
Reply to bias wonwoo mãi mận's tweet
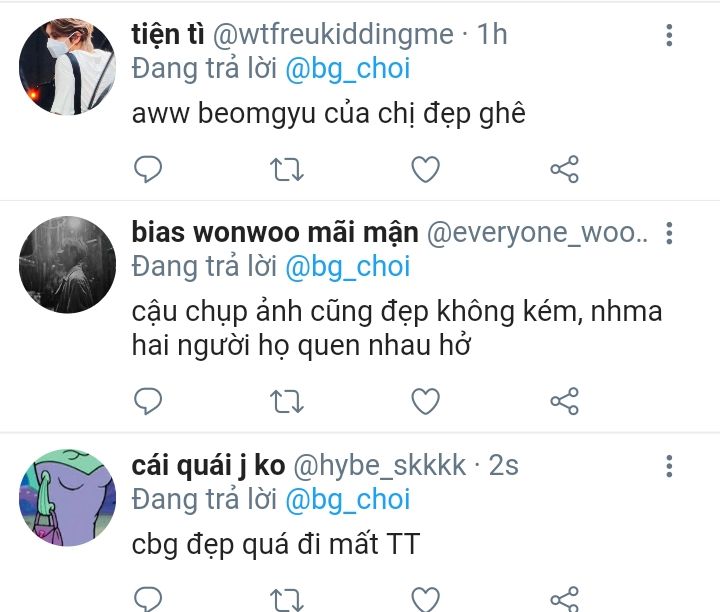coord(148,401)
